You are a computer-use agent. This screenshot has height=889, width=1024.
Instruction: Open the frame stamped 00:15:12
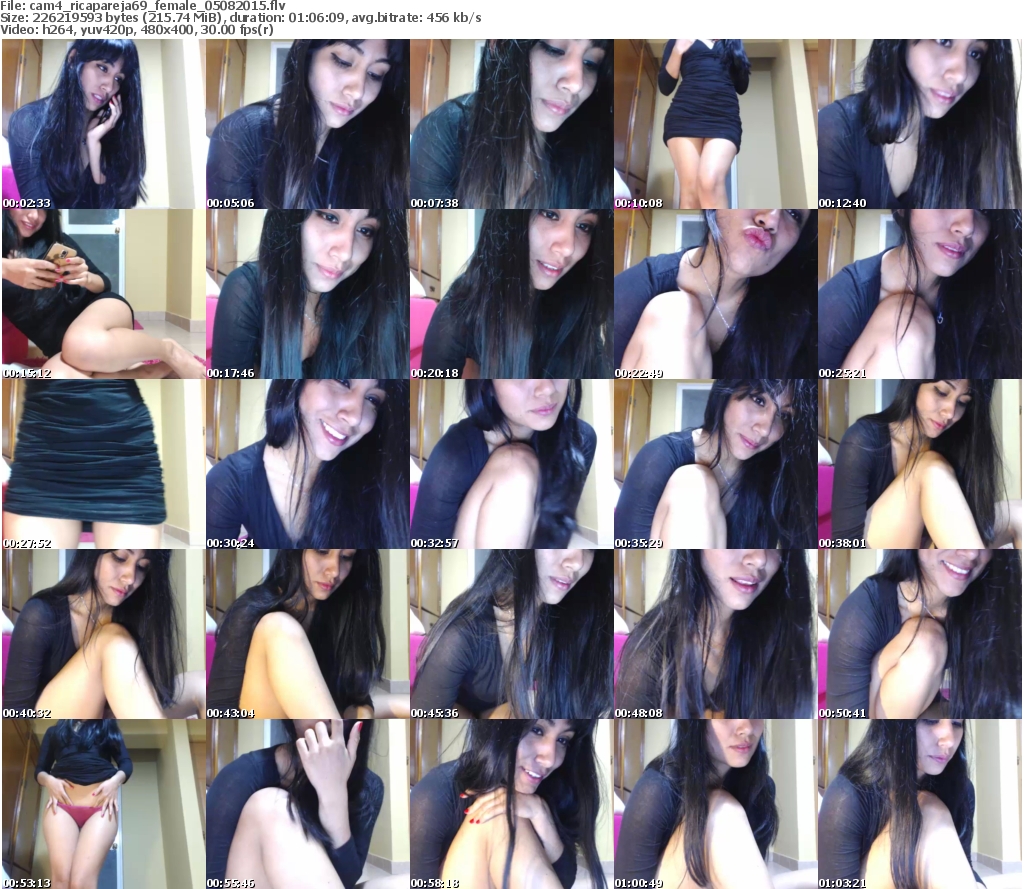tap(103, 294)
